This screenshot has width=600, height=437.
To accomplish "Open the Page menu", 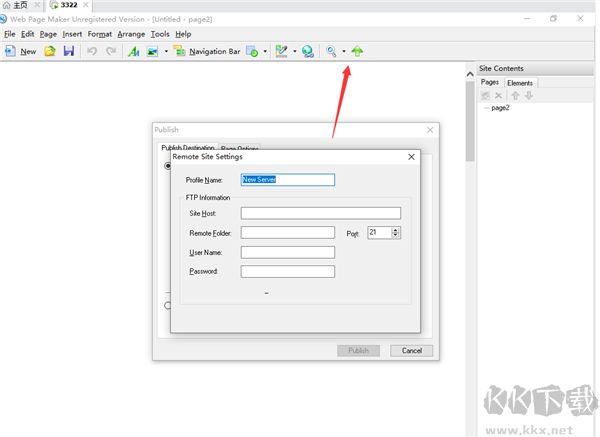I will [x=48, y=34].
